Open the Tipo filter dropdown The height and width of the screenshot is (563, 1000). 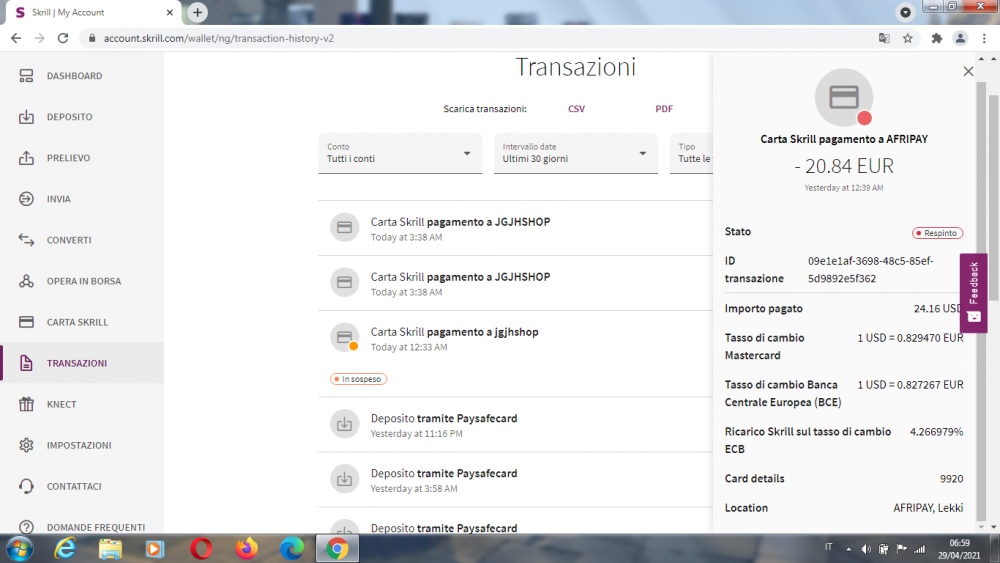[692, 153]
